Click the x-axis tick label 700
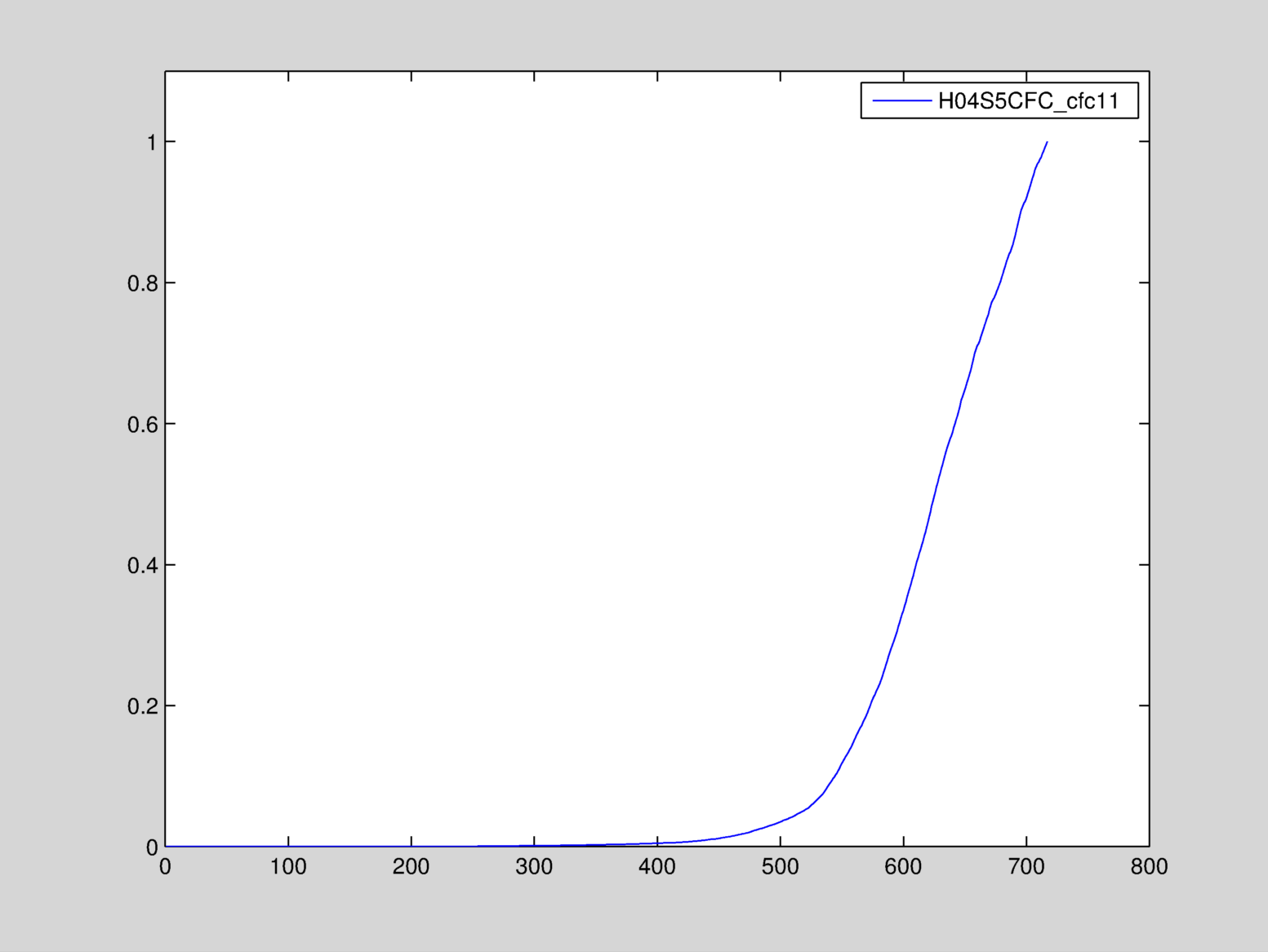Image resolution: width=1268 pixels, height=952 pixels. click(1026, 867)
